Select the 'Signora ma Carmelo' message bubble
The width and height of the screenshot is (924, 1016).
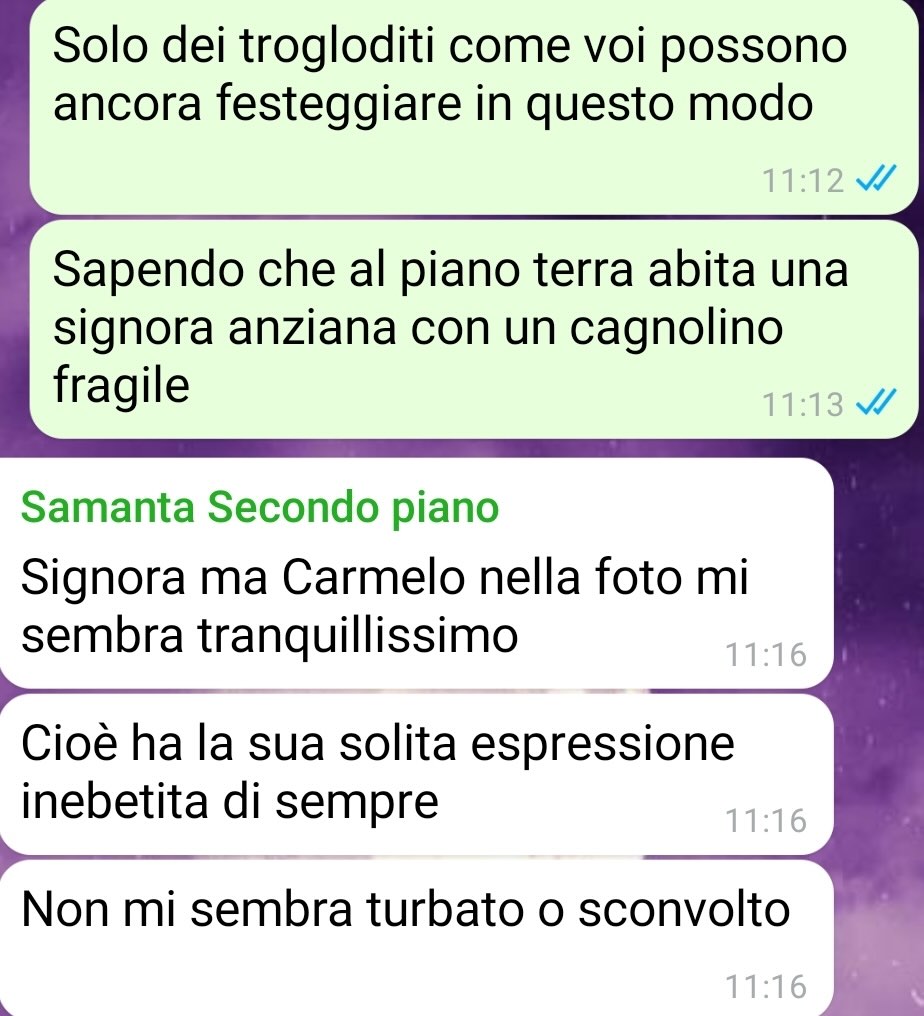click(x=416, y=573)
